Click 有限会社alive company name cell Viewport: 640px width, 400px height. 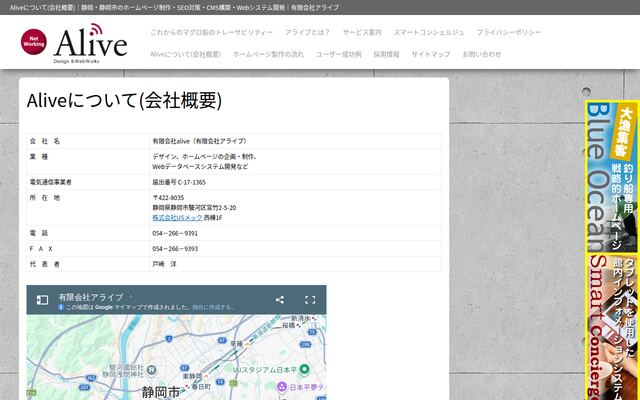click(x=295, y=141)
